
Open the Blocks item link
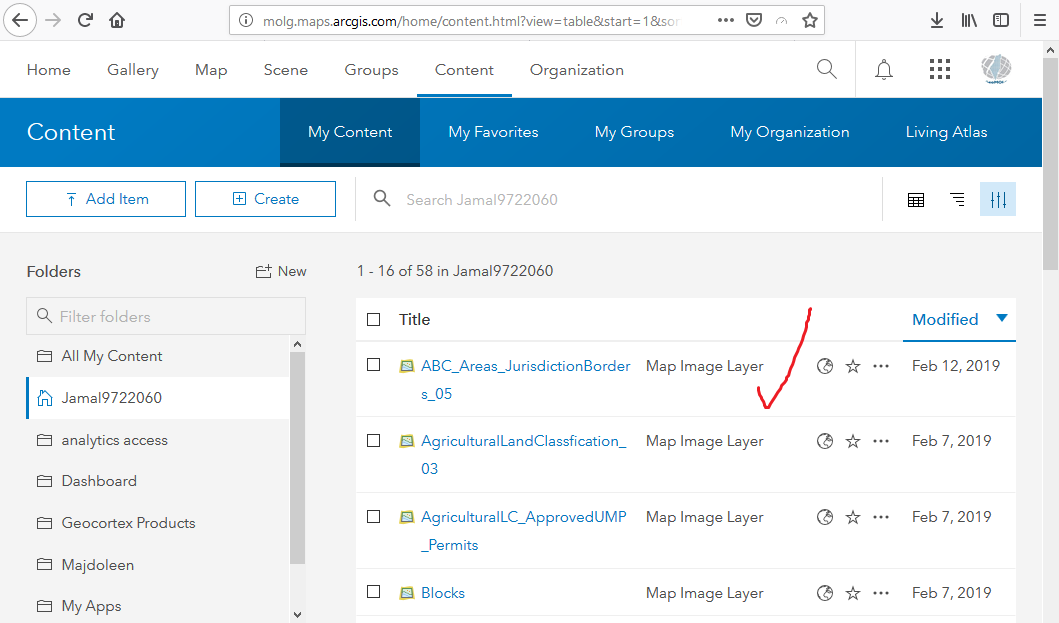[x=443, y=593]
